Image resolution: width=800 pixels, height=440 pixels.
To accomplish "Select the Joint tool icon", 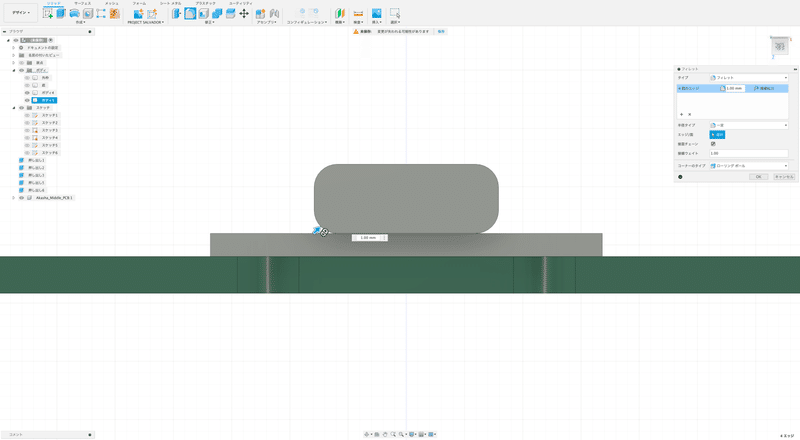I will tap(274, 14).
